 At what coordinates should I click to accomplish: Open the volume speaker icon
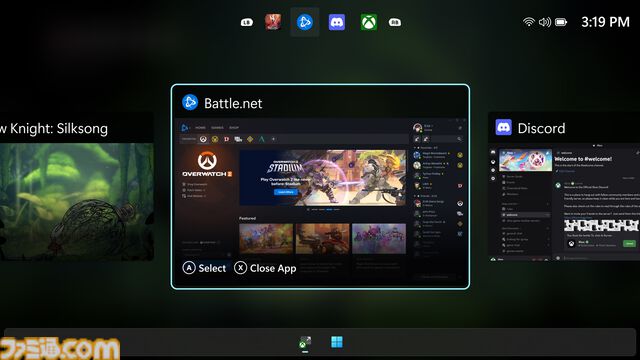[545, 22]
